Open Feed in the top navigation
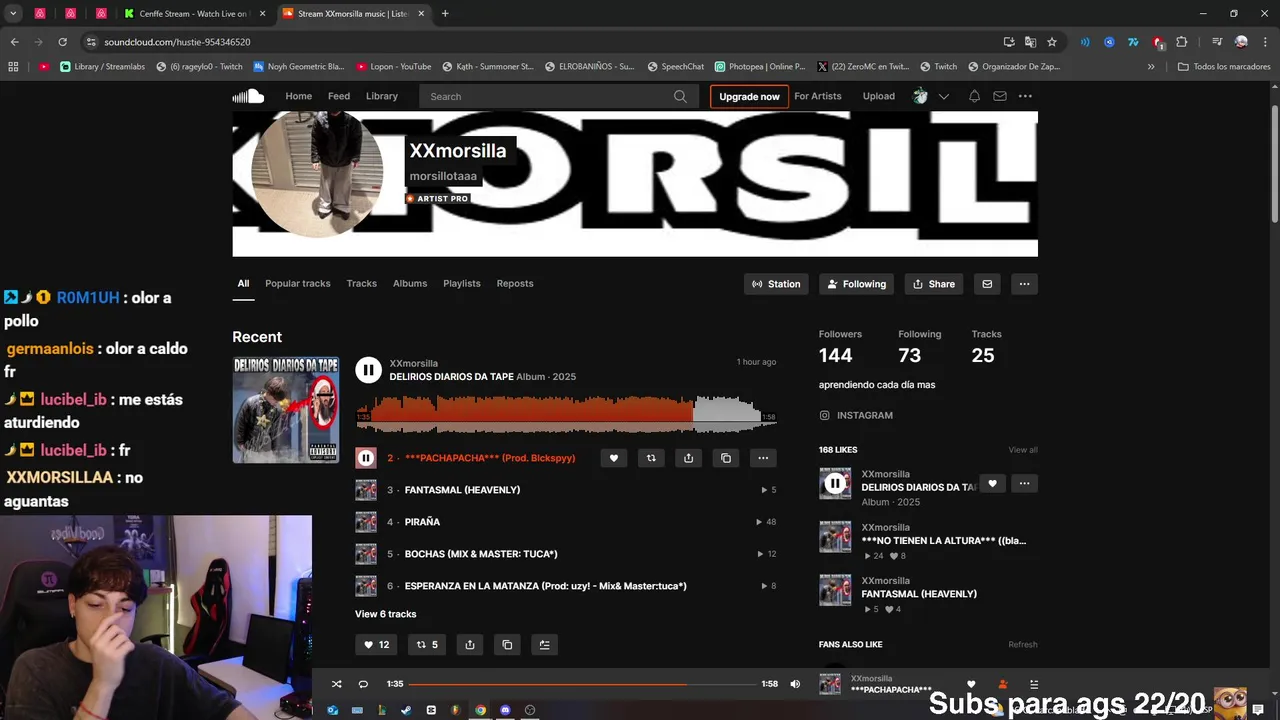The width and height of the screenshot is (1280, 720). [x=339, y=96]
